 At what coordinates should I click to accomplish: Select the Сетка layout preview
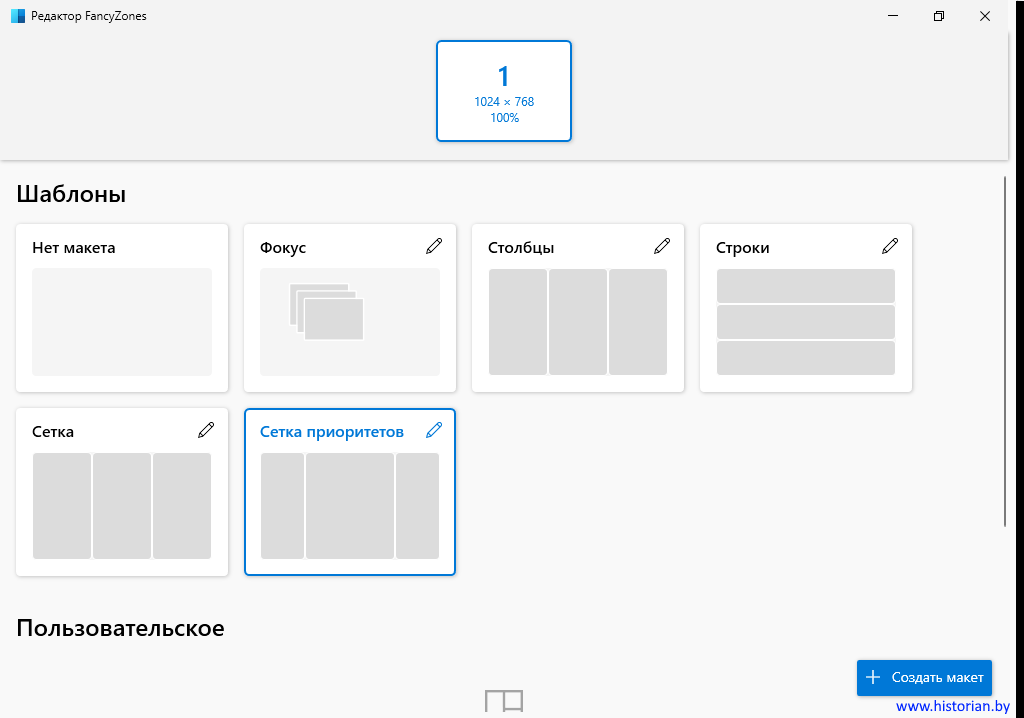click(122, 505)
